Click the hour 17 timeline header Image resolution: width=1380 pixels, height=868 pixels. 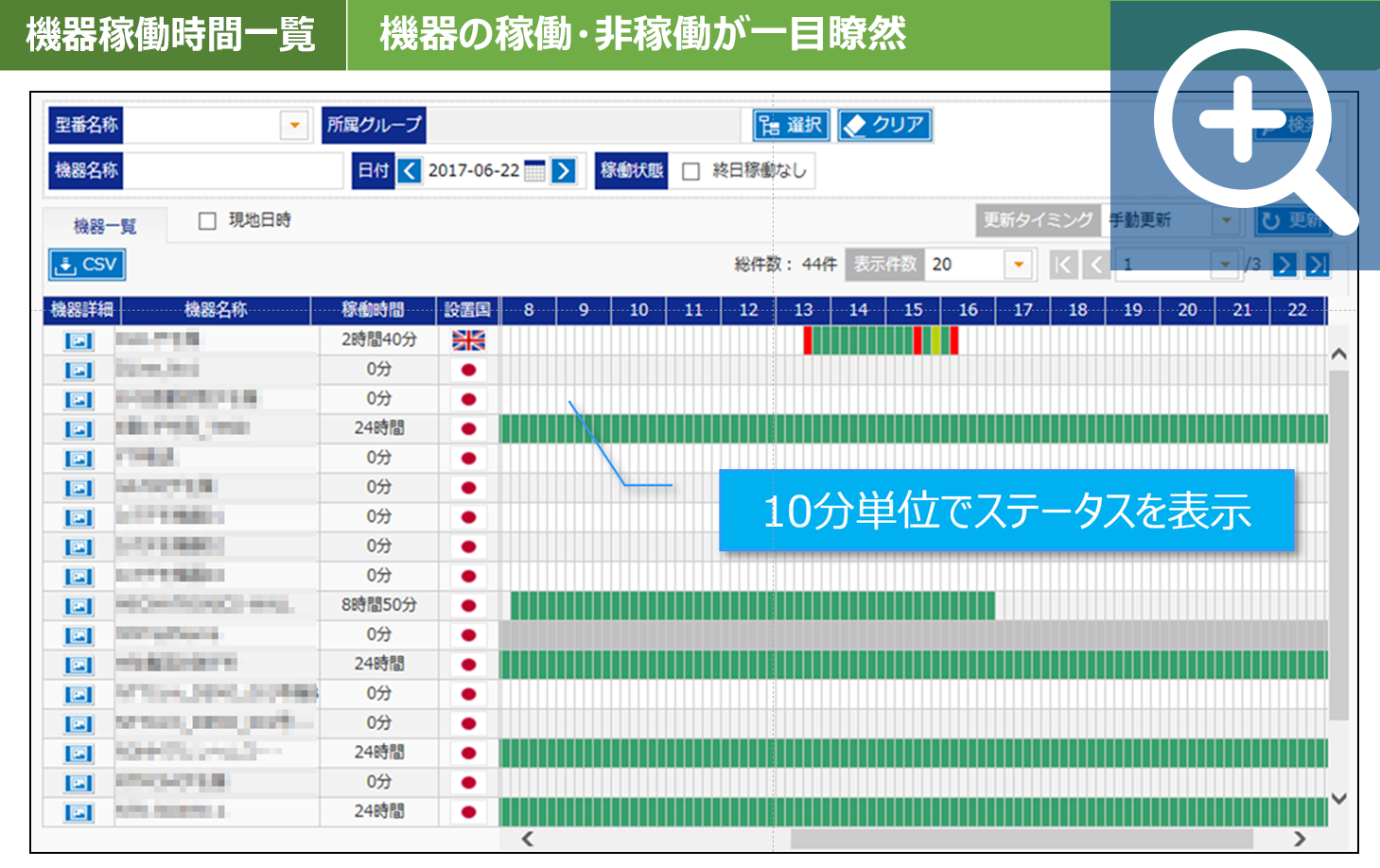[1023, 310]
